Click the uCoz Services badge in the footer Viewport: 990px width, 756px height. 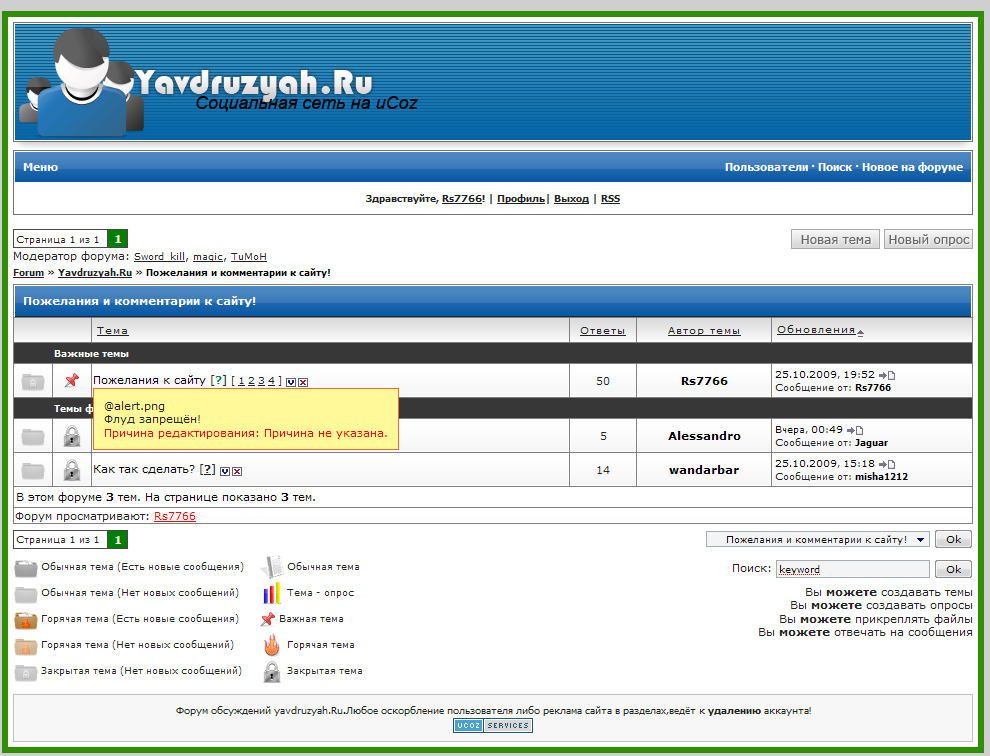coord(492,726)
